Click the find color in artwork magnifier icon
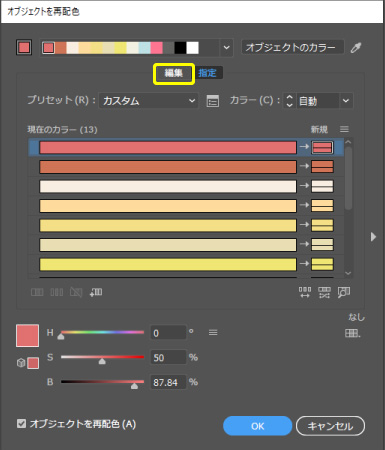 344,292
